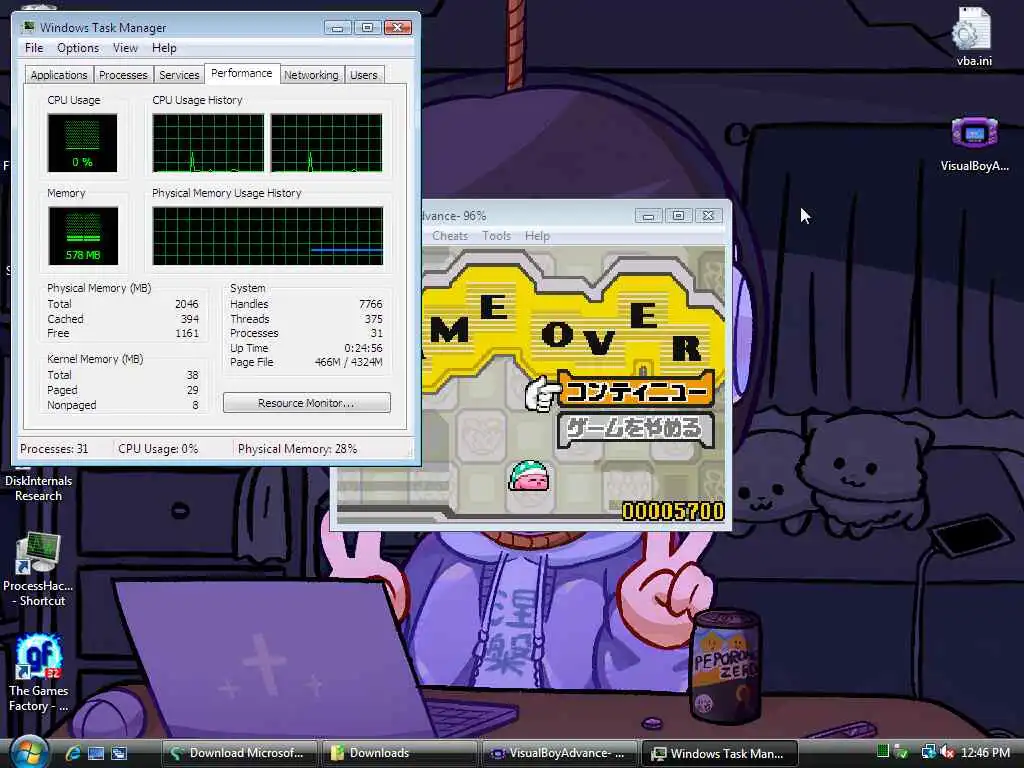Click Show Desktop quick launch icon
The image size is (1024, 768).
(x=96, y=753)
